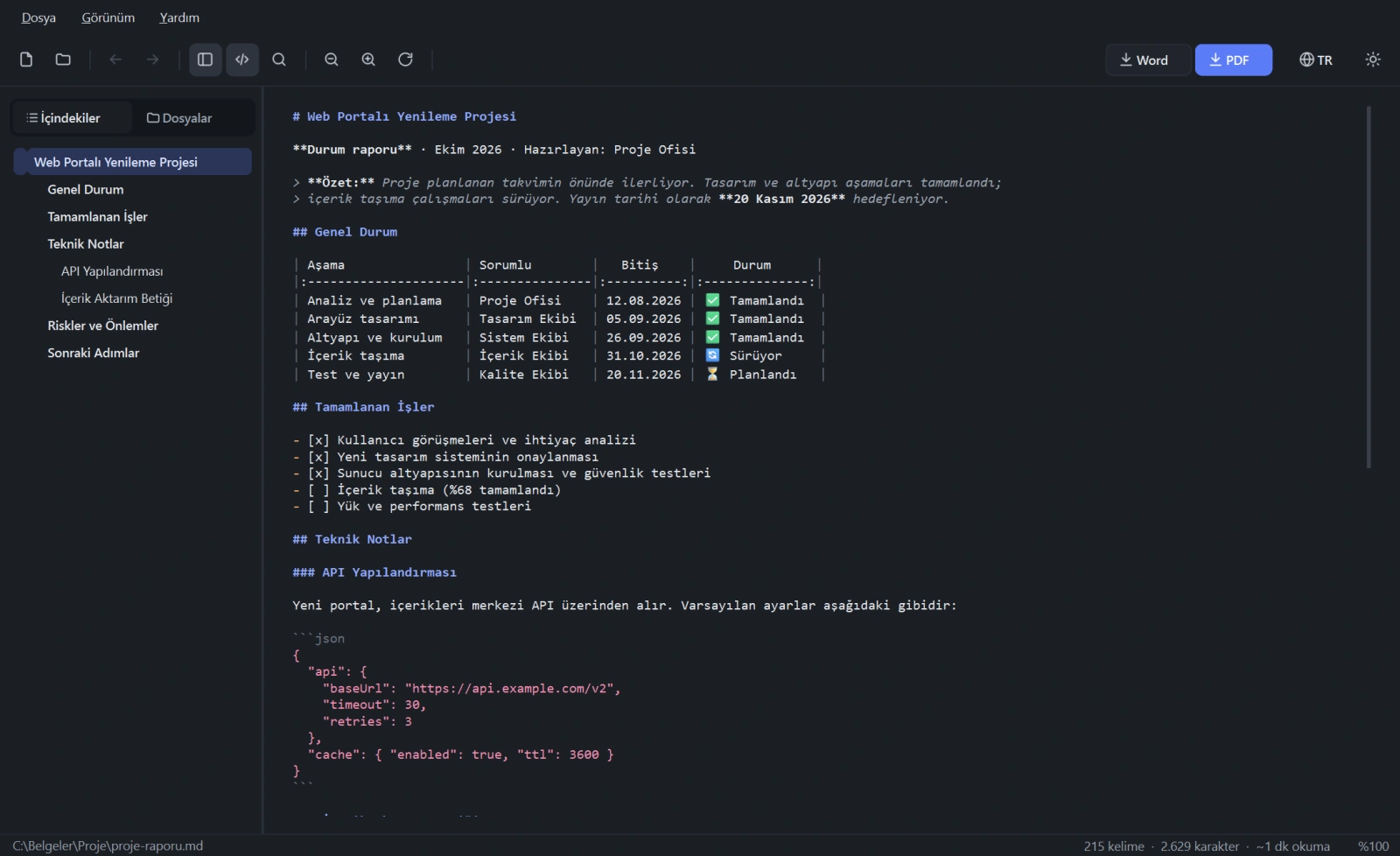Click the 'baseUrl' line in JSON block
1400x856 pixels.
(x=472, y=688)
